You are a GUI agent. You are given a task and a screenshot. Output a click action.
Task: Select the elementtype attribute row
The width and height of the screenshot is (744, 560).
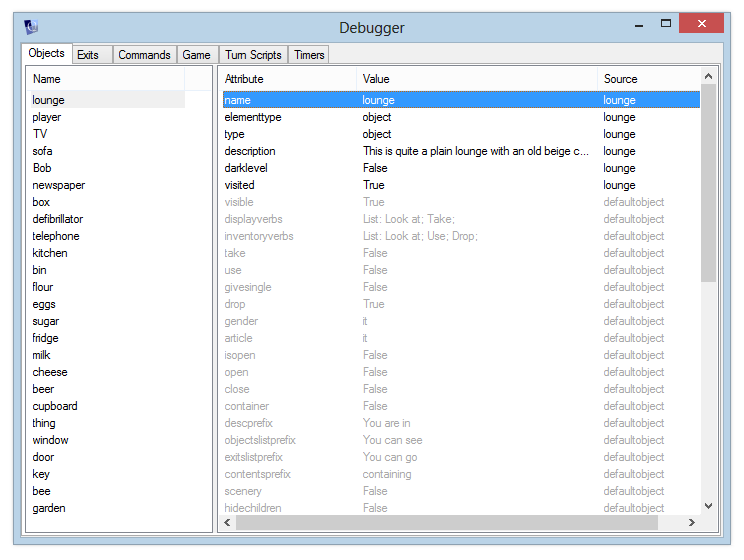pyautogui.click(x=461, y=117)
